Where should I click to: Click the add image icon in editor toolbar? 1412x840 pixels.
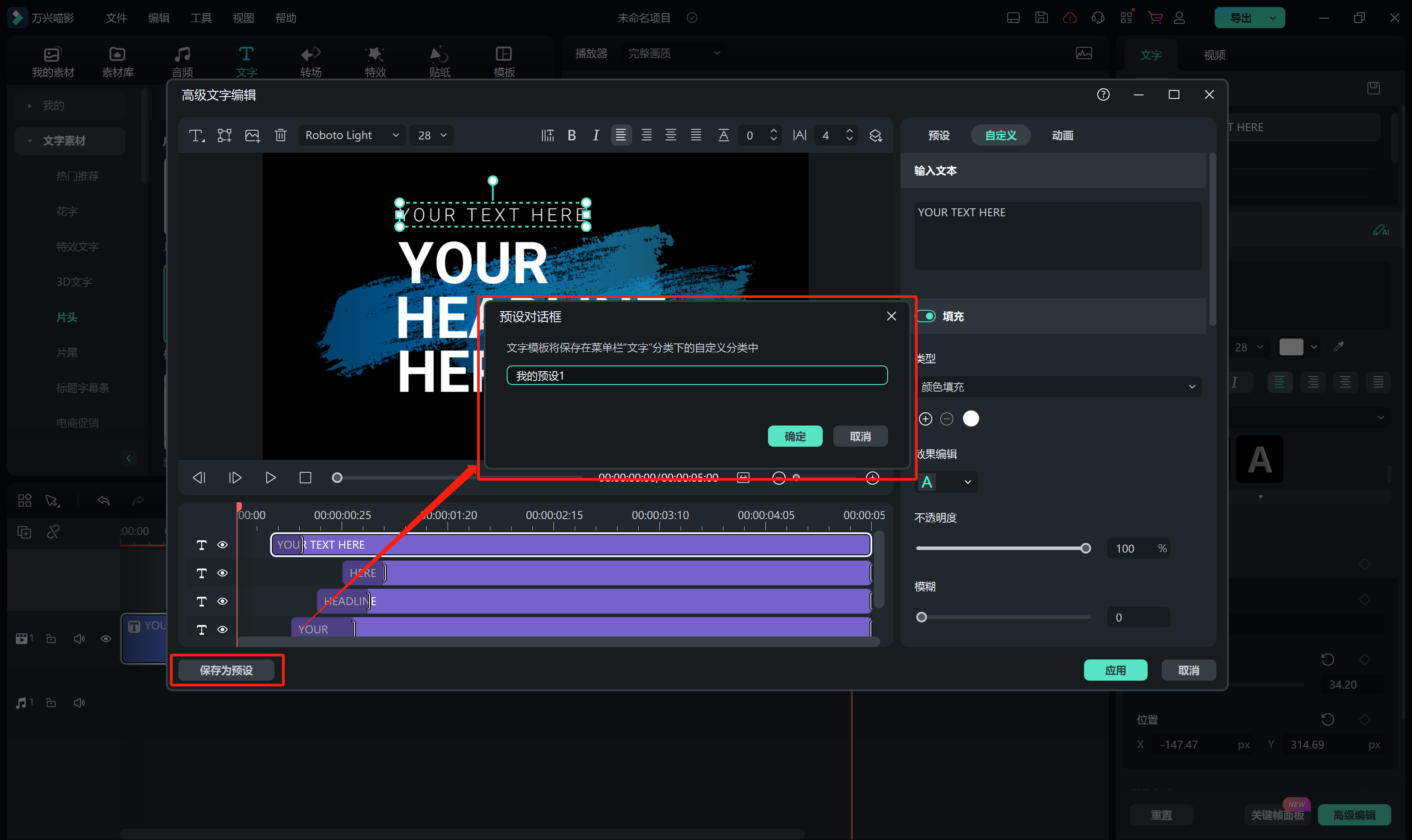(252, 135)
